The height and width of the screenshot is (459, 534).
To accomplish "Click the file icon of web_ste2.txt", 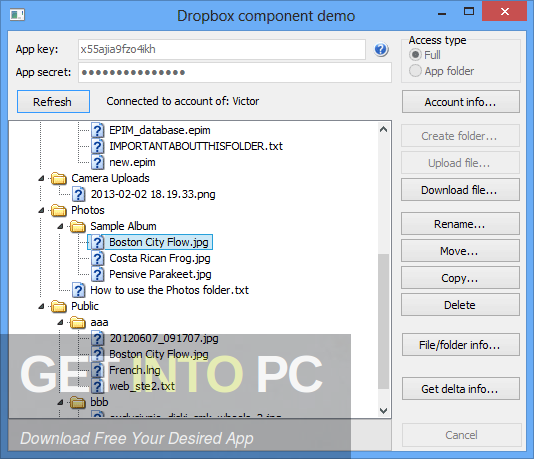I will coord(98,386).
